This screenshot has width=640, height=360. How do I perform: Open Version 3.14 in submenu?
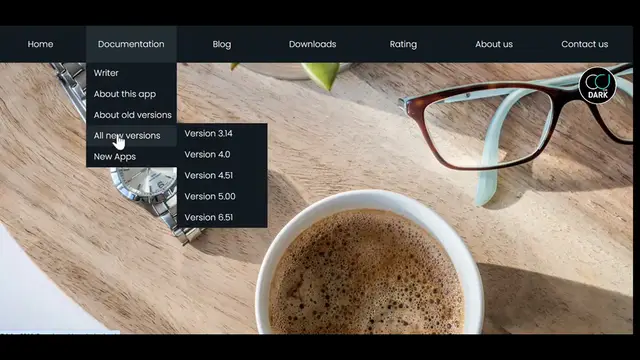[222, 133]
